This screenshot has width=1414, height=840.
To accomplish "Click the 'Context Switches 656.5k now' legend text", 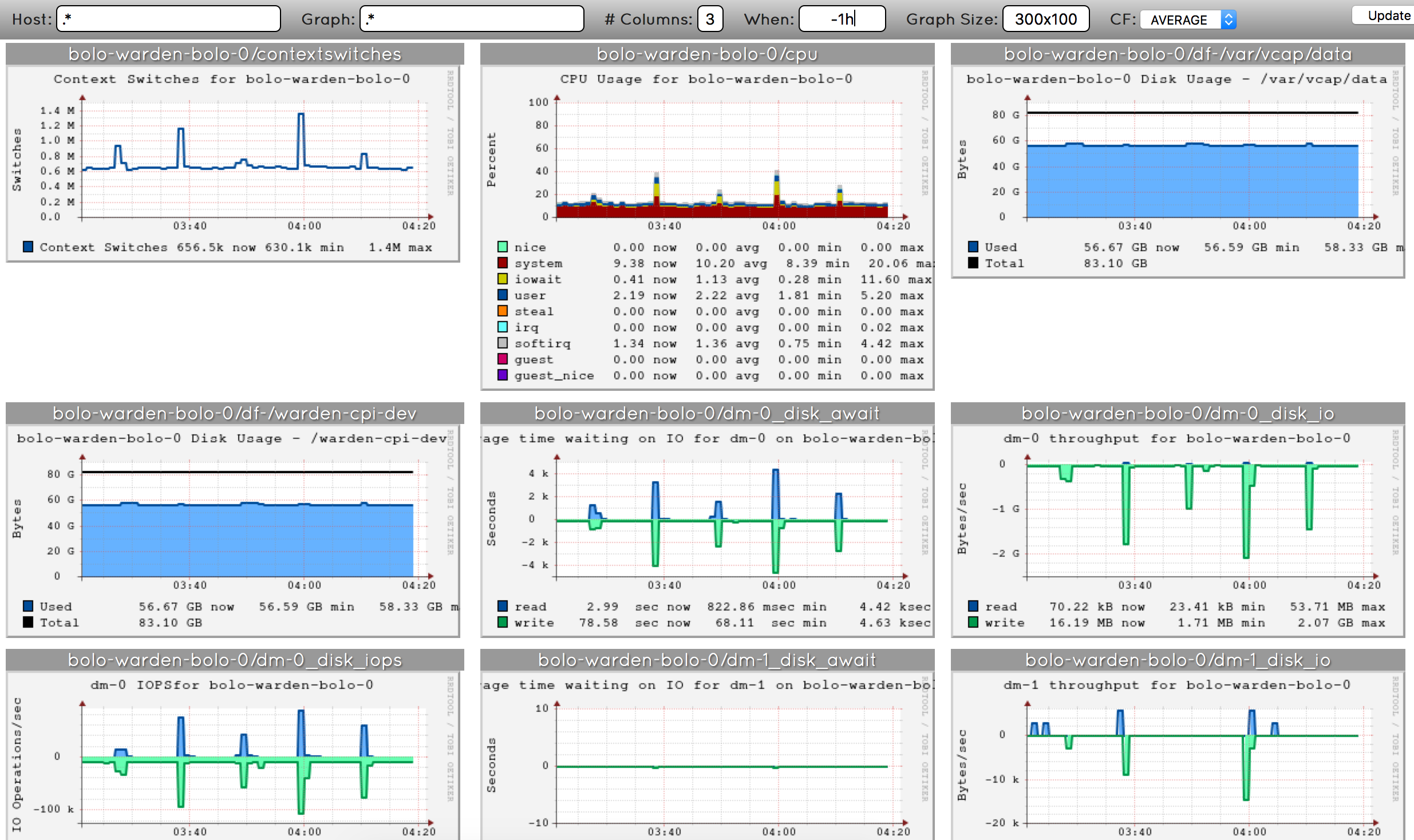I will 148,247.
